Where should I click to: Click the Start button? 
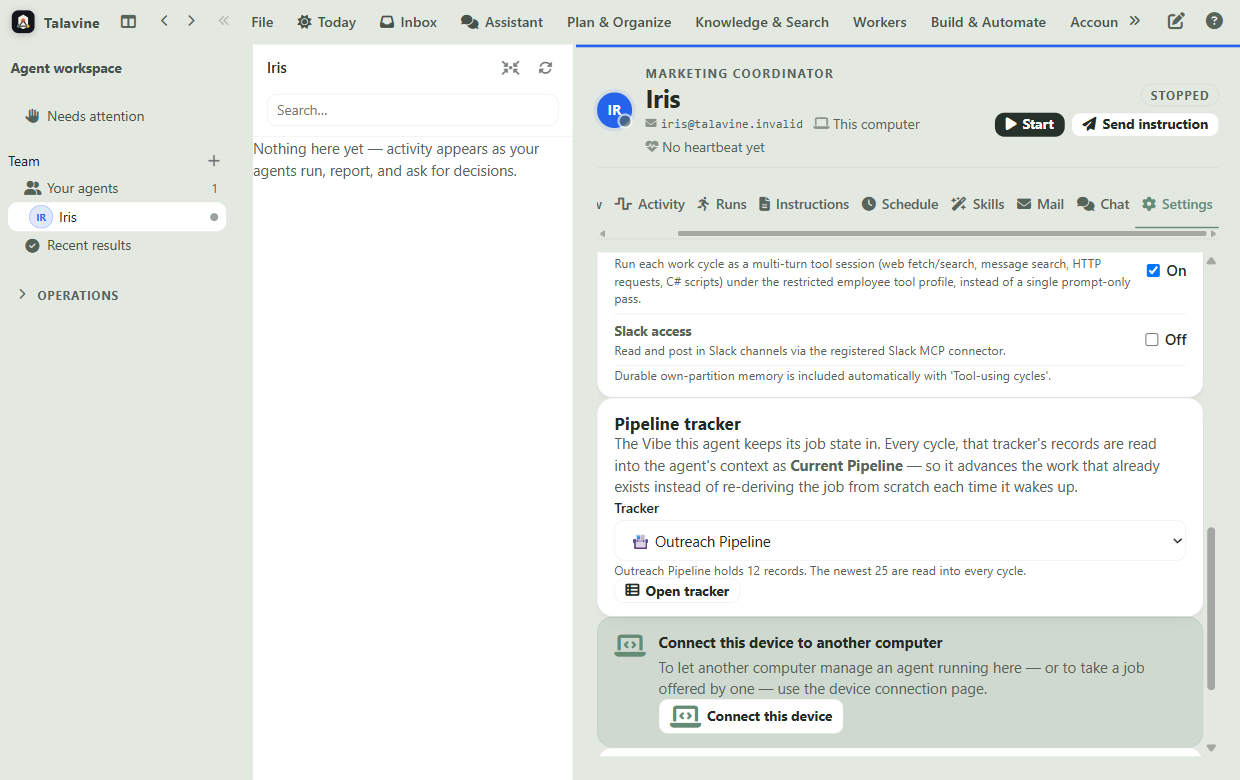[1029, 124]
